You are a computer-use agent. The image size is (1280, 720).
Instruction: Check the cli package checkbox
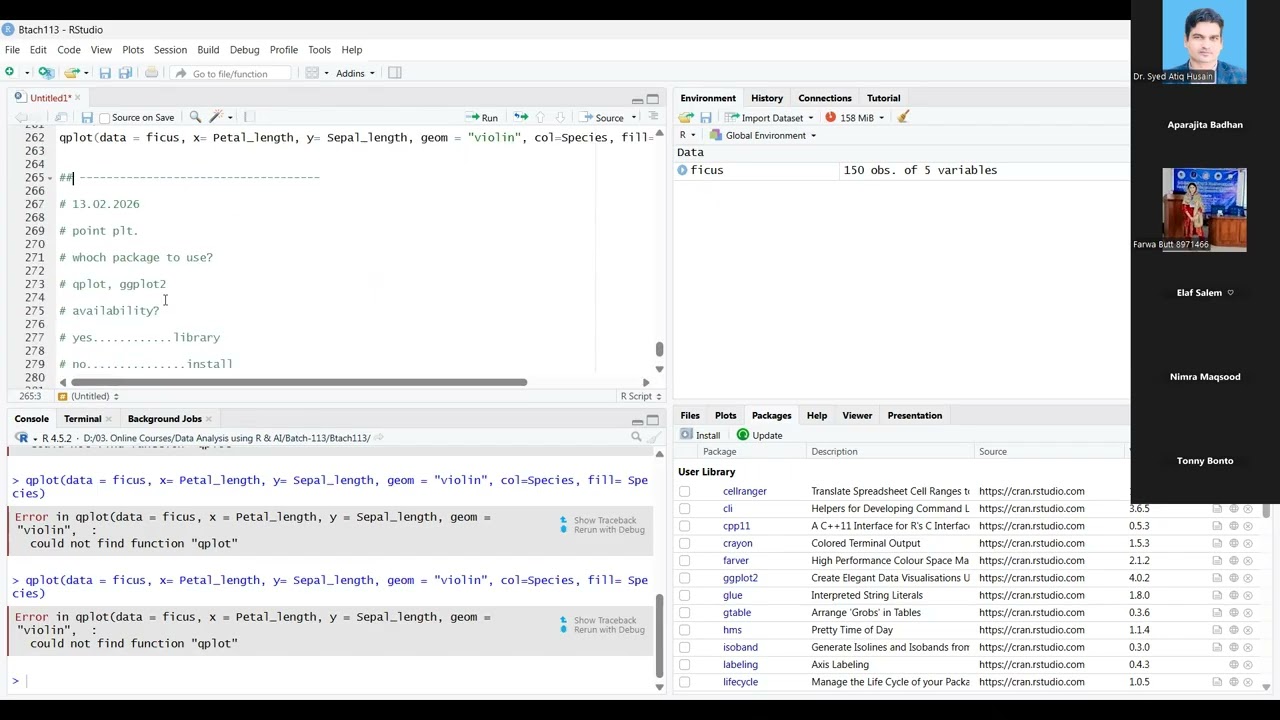684,509
